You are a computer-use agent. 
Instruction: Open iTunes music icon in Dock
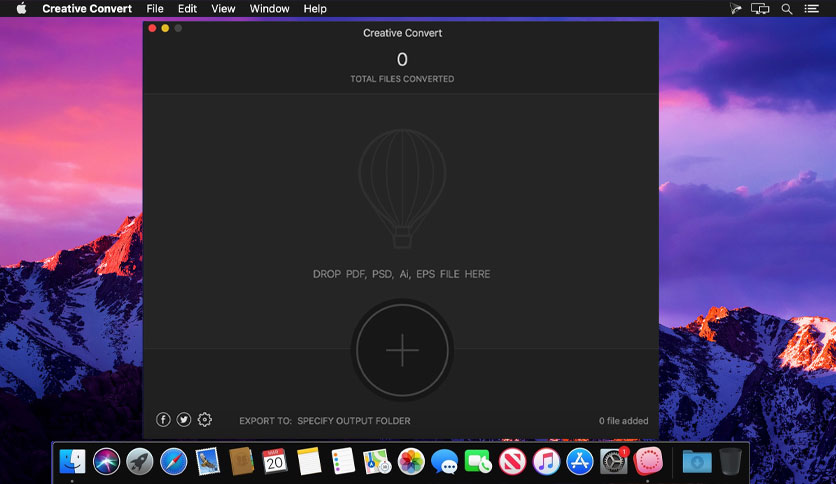pyautogui.click(x=546, y=461)
